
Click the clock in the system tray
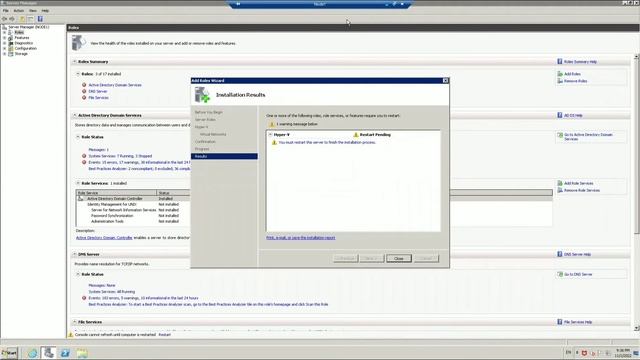(x=622, y=353)
